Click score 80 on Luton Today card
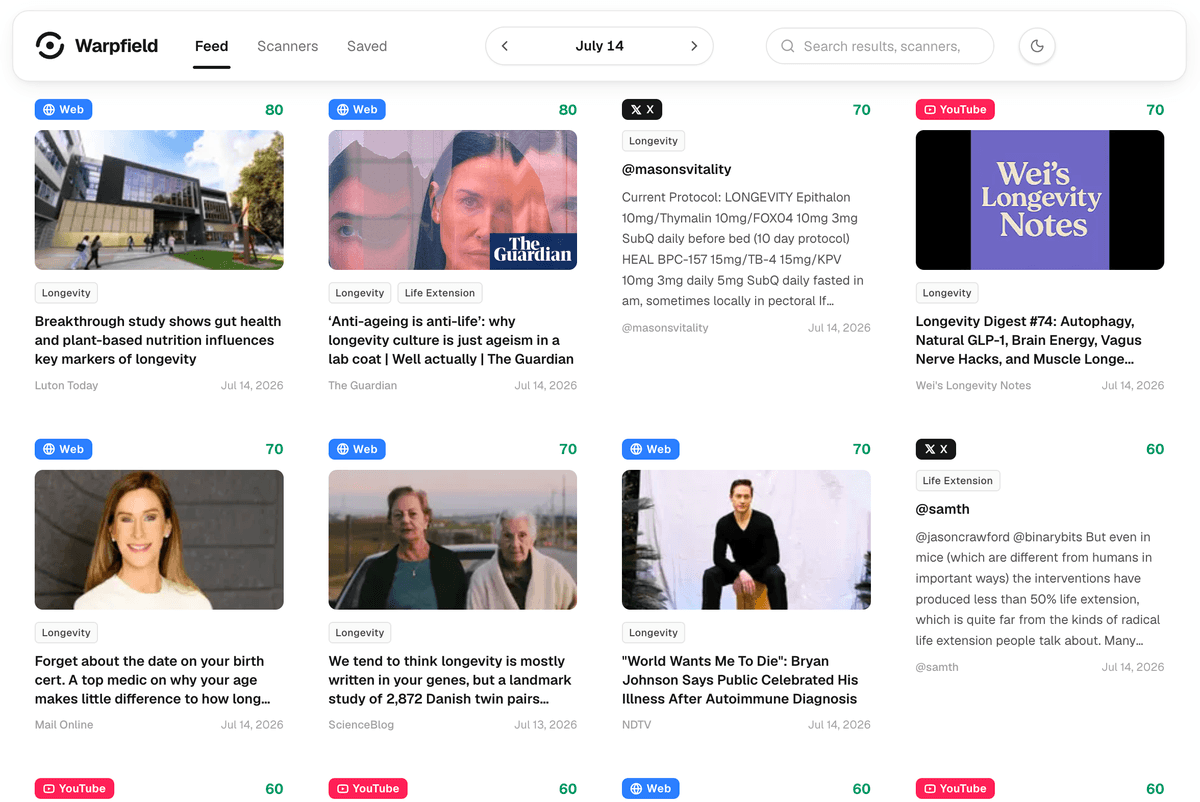This screenshot has width=1200, height=802. [274, 110]
